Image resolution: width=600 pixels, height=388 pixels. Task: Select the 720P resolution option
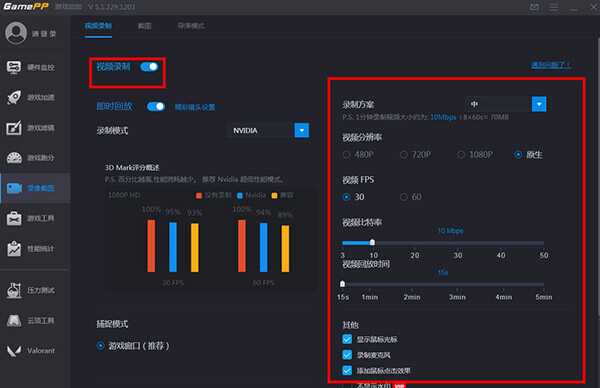coord(416,155)
